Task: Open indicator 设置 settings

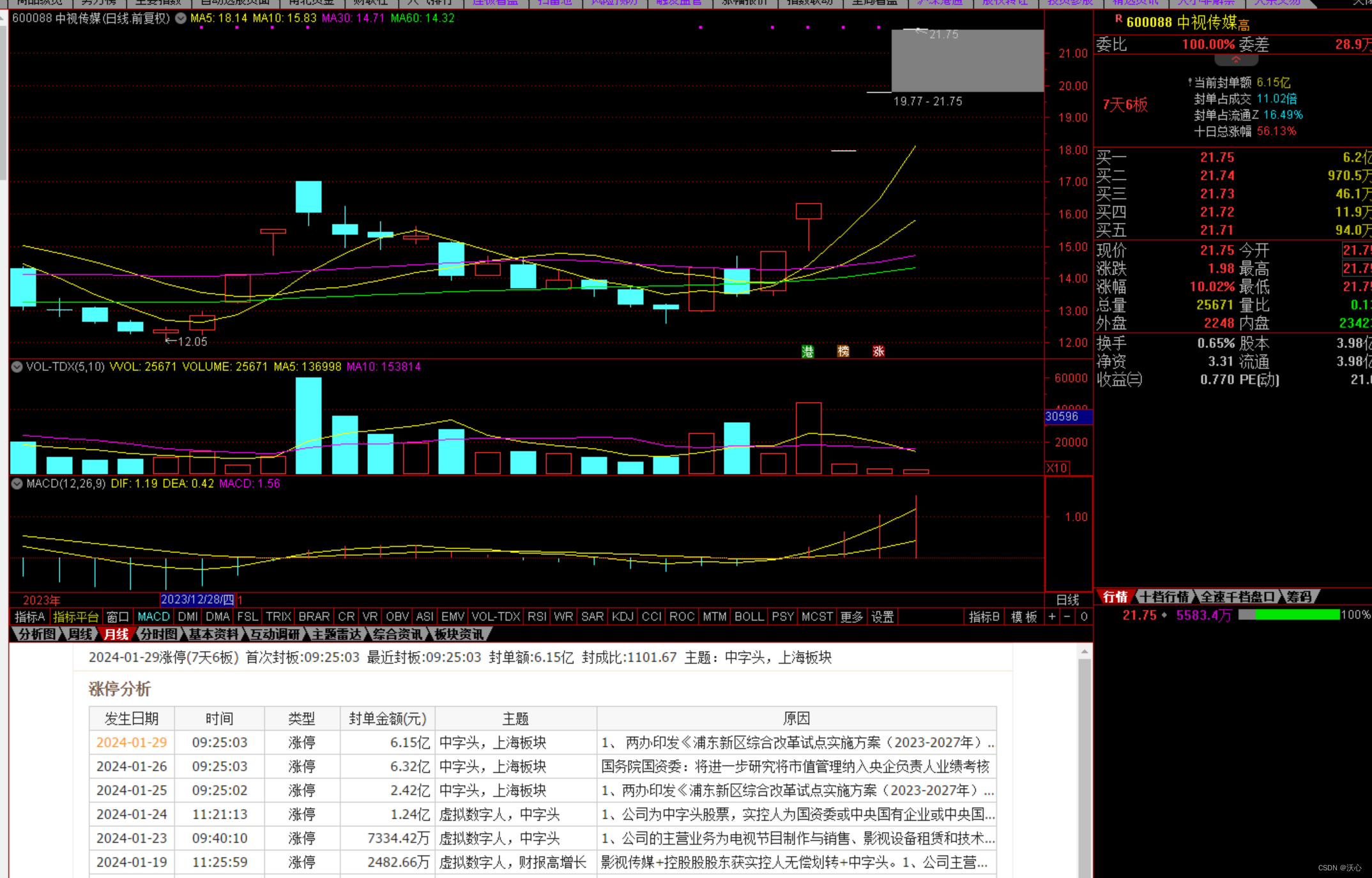Action: coord(883,617)
